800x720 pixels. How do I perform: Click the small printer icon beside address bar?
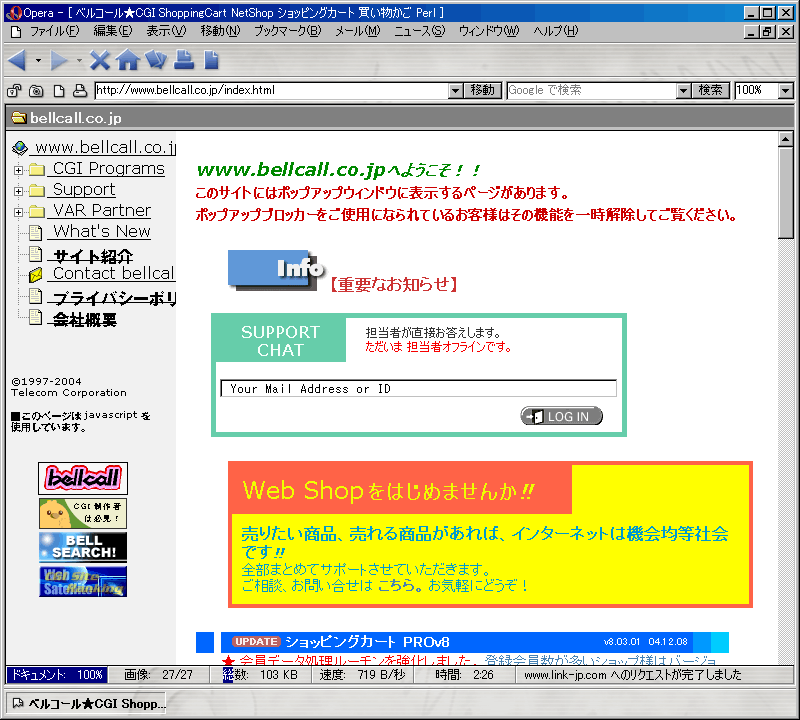[x=80, y=91]
